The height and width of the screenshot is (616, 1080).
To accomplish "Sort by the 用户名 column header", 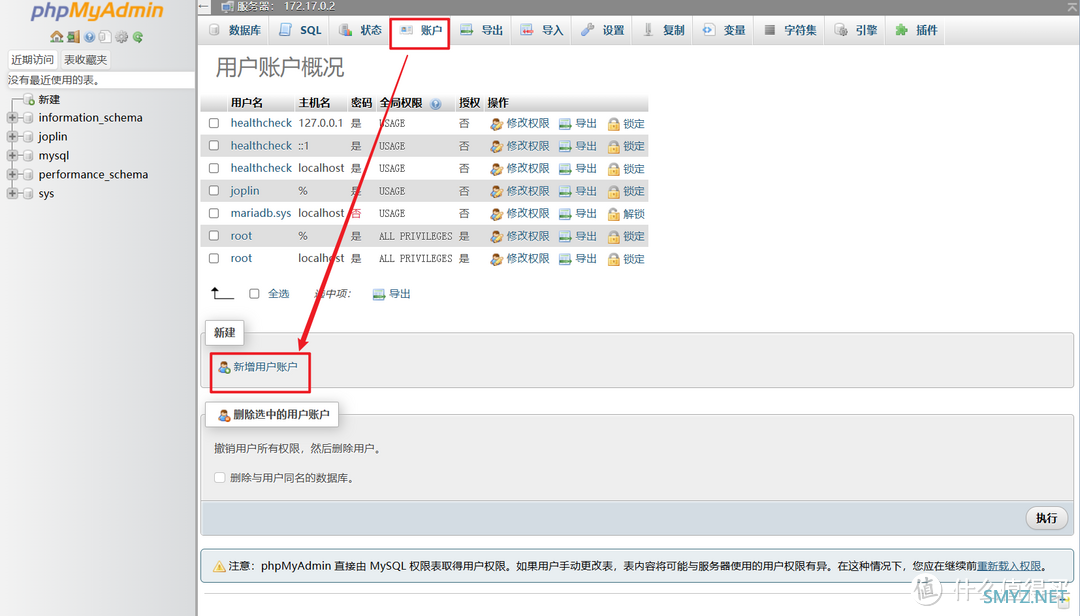I will pos(247,103).
